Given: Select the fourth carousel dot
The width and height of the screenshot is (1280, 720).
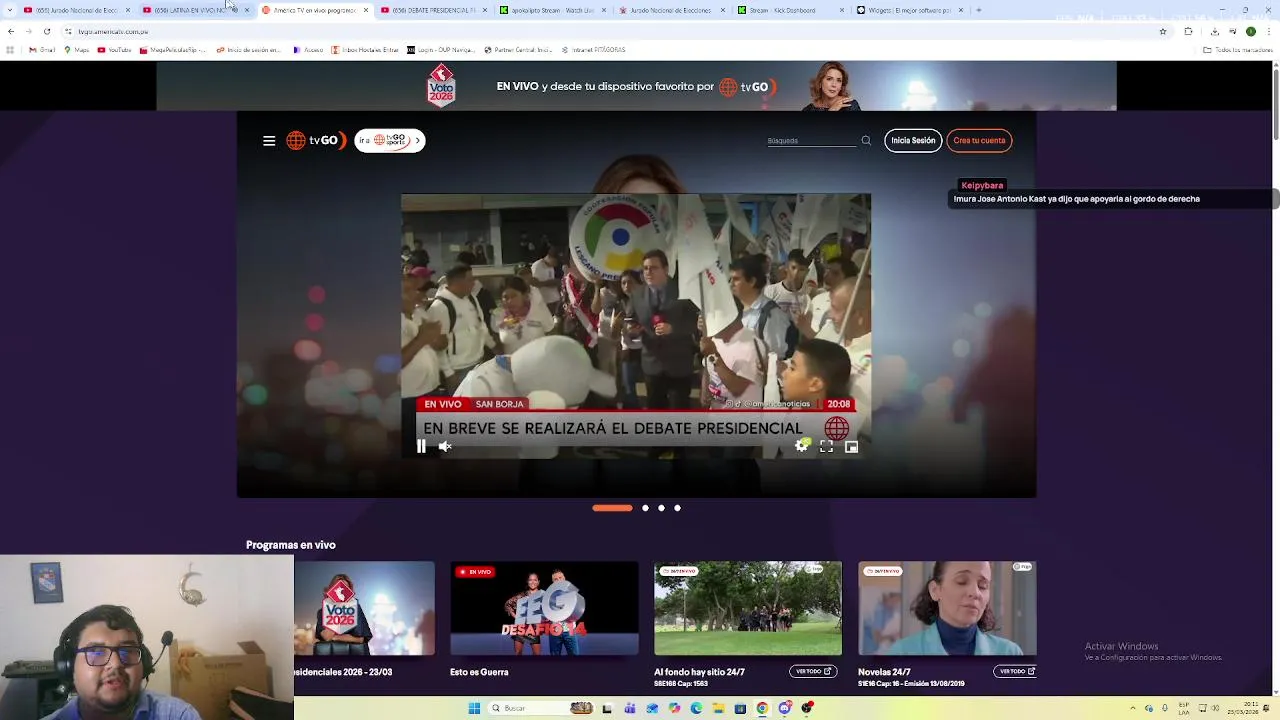Looking at the screenshot, I should 677,508.
